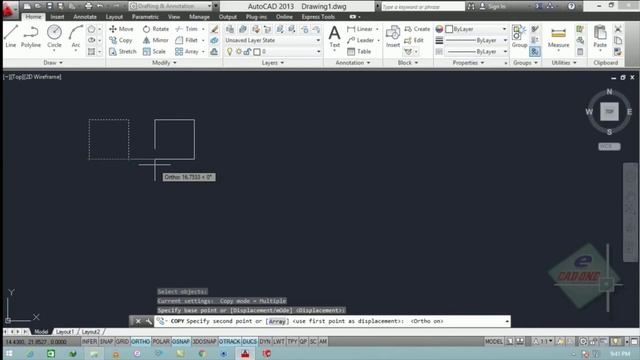Click the Trim tool

click(187, 29)
